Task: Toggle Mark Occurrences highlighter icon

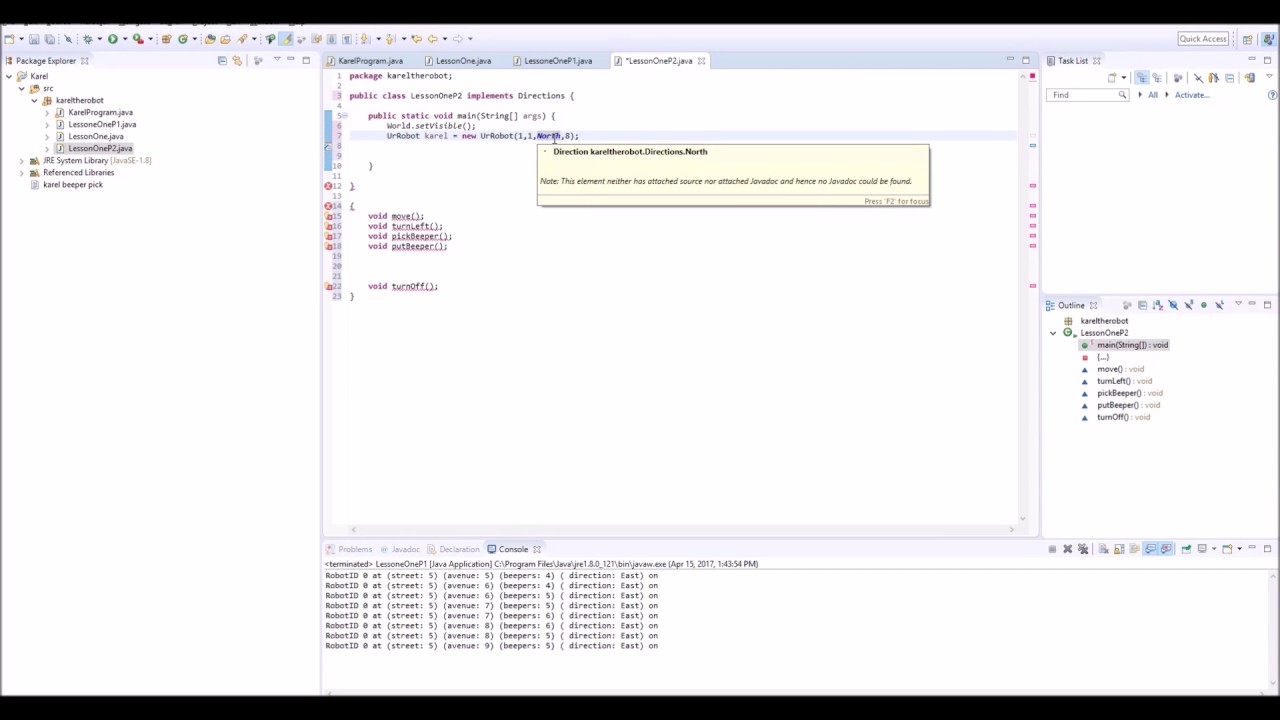Action: click(x=287, y=39)
